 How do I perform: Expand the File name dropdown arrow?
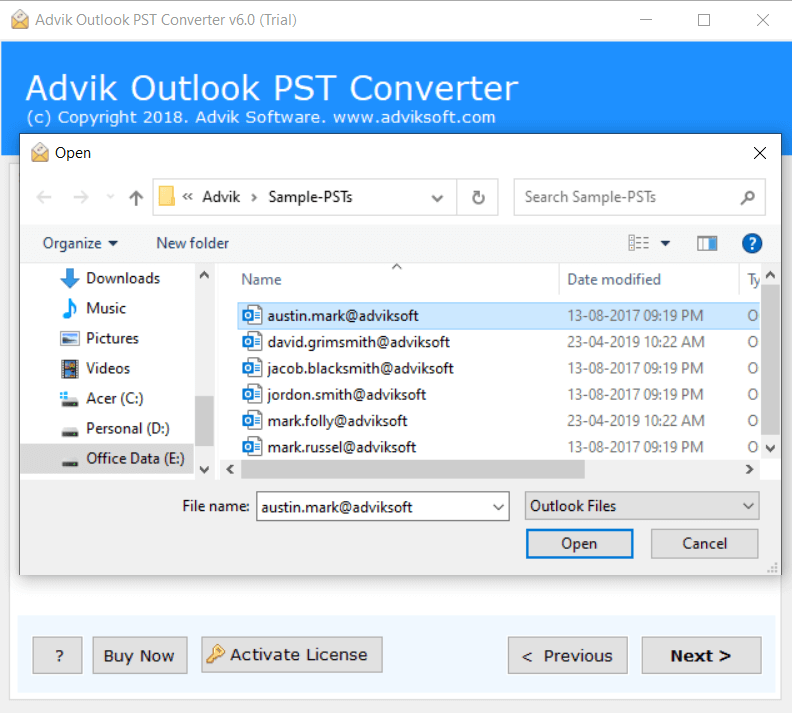(499, 506)
